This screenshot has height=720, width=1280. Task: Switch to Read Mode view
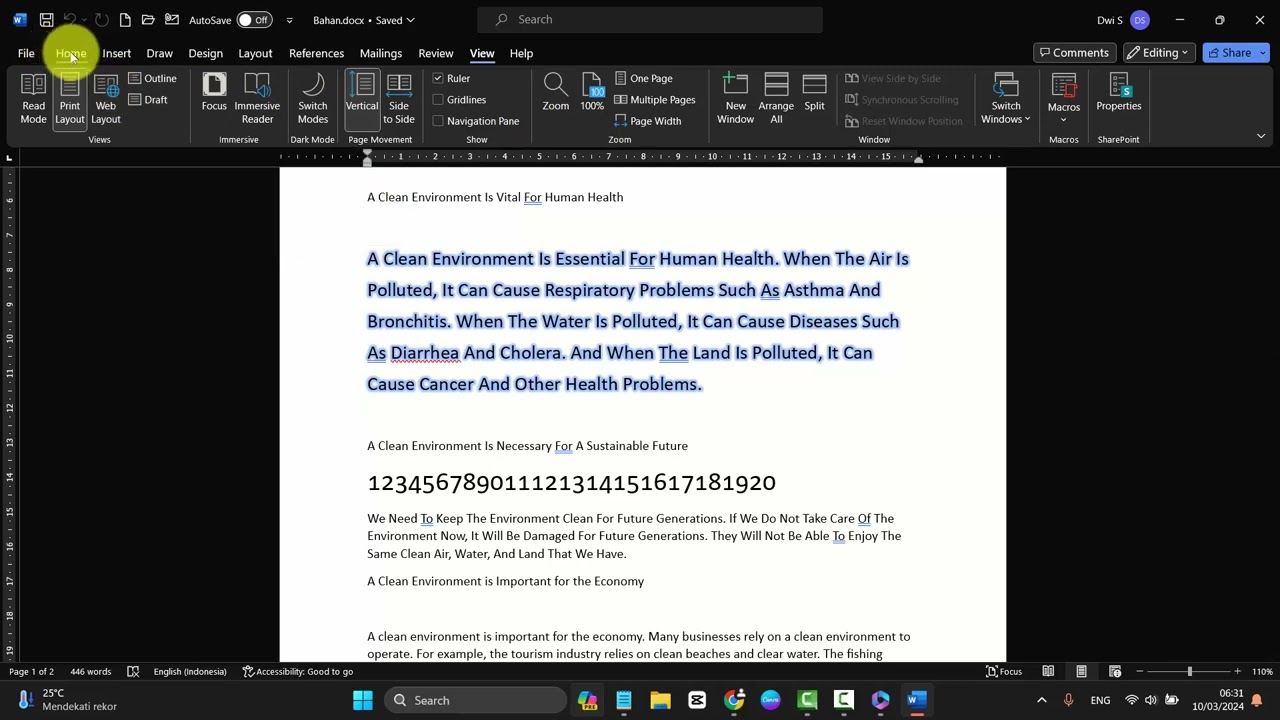coord(33,99)
